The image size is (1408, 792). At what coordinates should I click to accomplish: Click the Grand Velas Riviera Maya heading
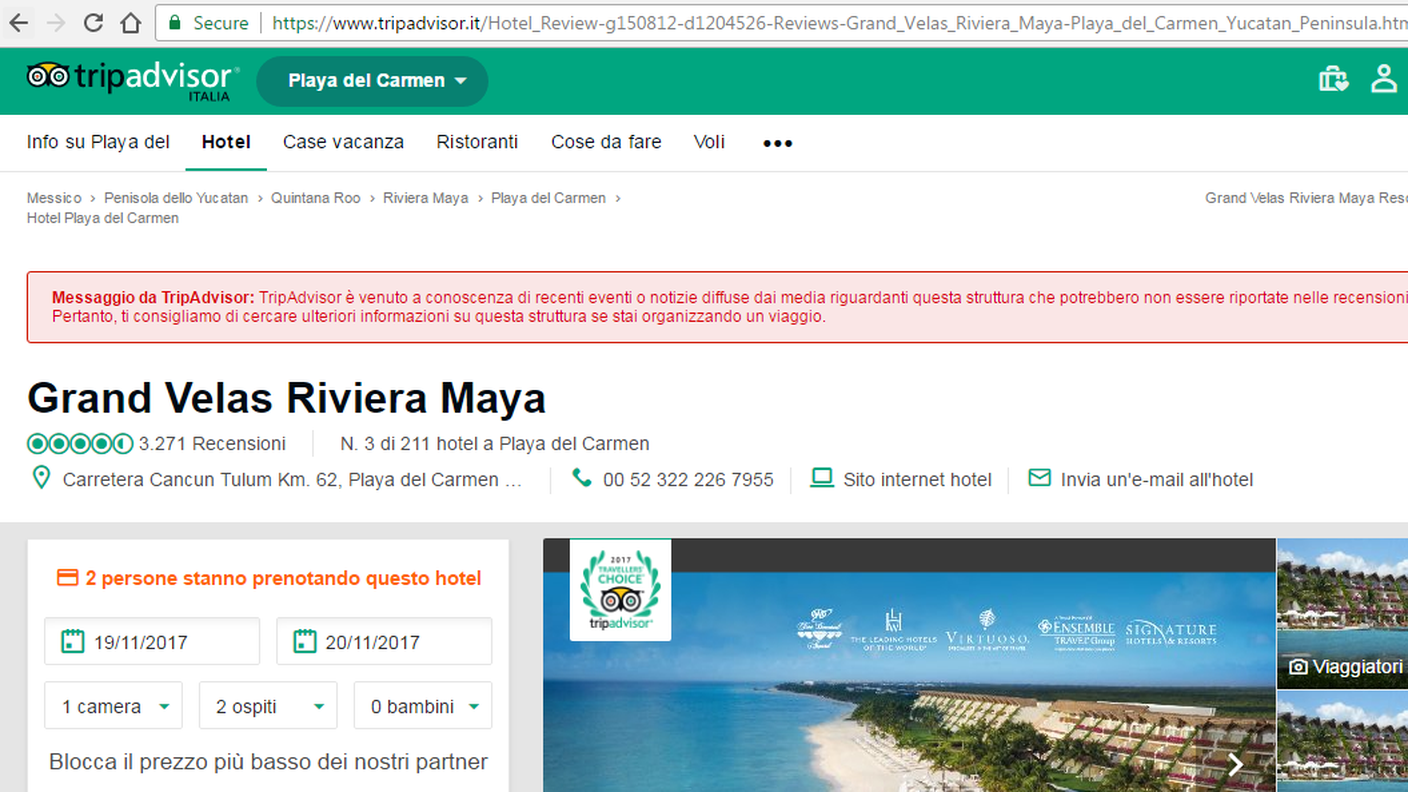286,398
